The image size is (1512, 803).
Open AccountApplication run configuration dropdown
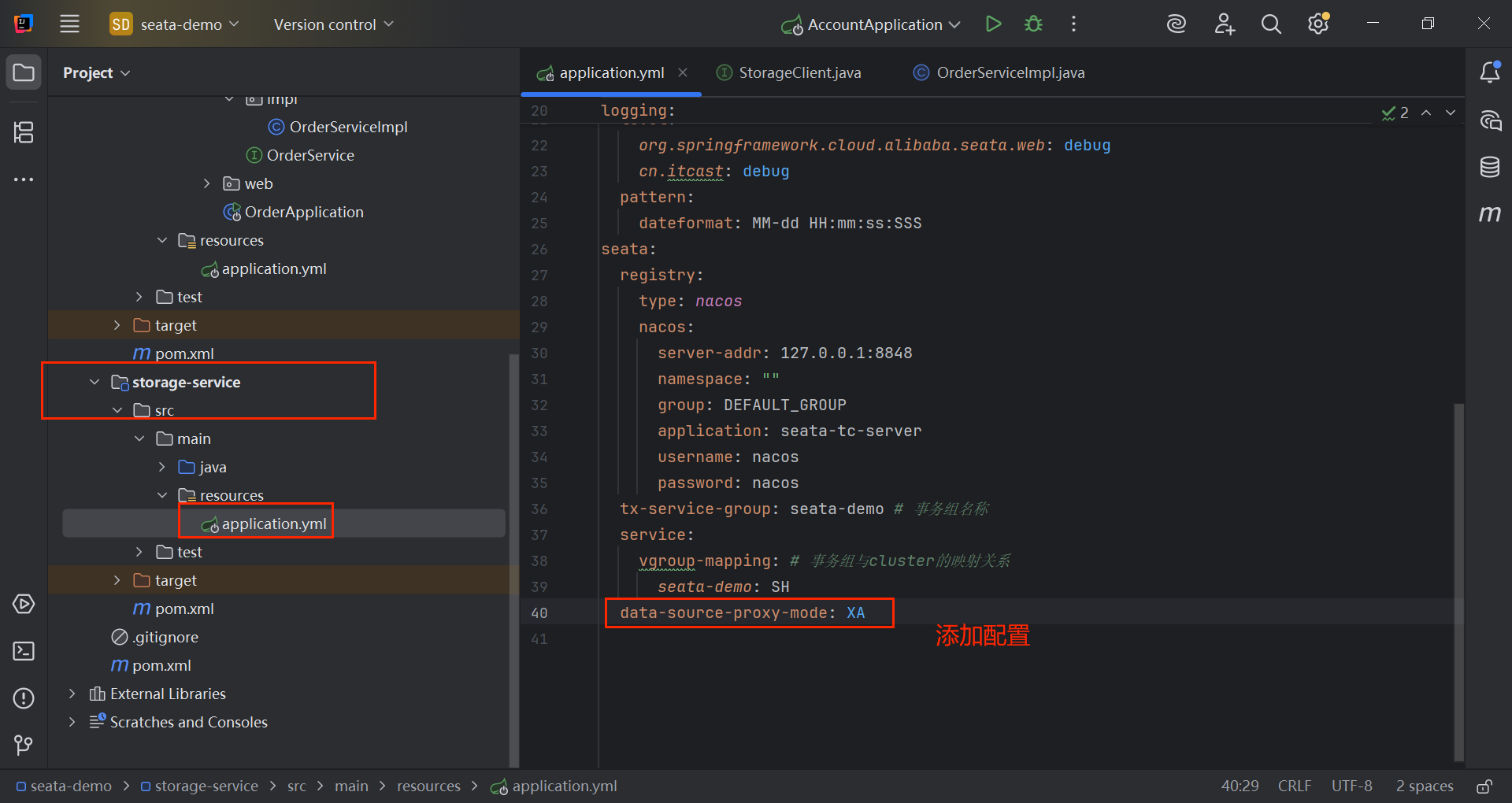point(870,24)
